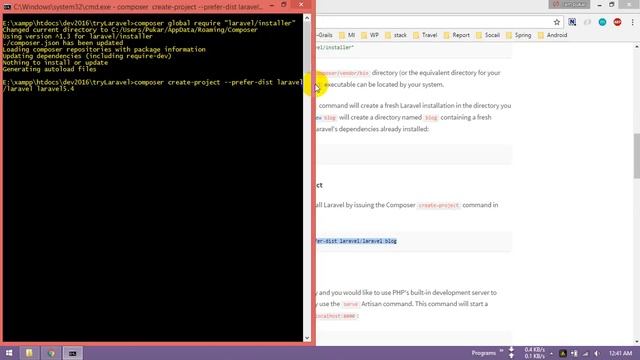Screen dimensions: 640x360
Task: Click the dark green tray app icon
Action: point(563,353)
